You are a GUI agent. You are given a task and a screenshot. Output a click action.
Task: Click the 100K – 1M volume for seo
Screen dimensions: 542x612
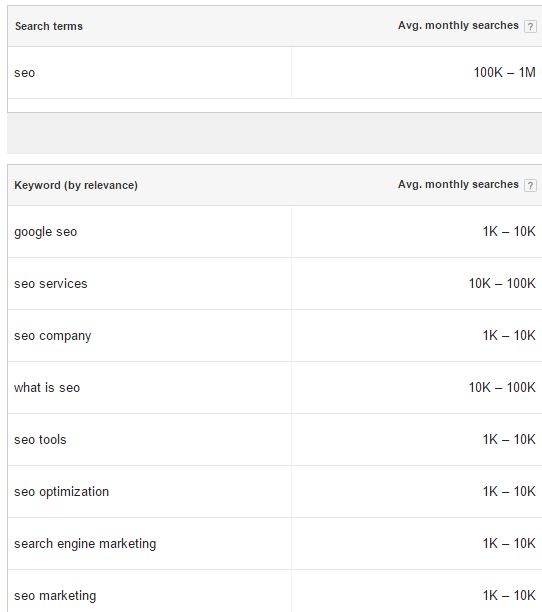505,72
